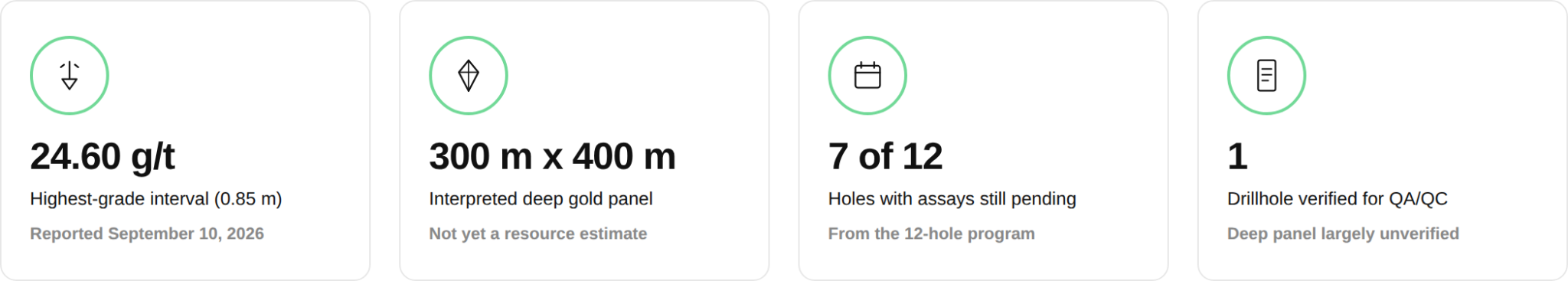
Task: Click the 7 of 12 statistic
Action: [x=885, y=157]
